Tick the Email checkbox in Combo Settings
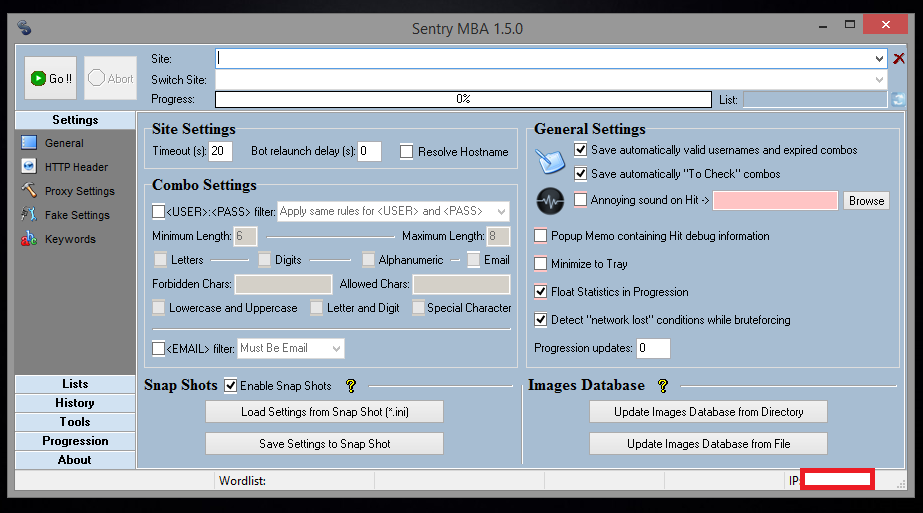This screenshot has width=923, height=513. click(x=473, y=259)
